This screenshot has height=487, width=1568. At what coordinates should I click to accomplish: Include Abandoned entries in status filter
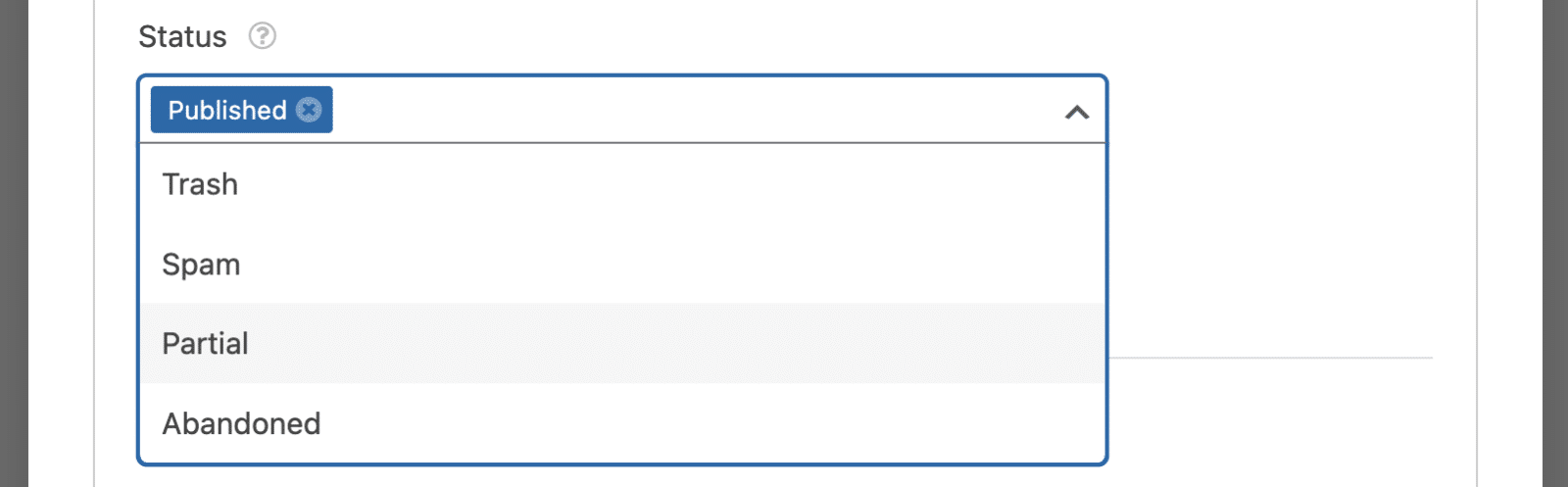[622, 423]
